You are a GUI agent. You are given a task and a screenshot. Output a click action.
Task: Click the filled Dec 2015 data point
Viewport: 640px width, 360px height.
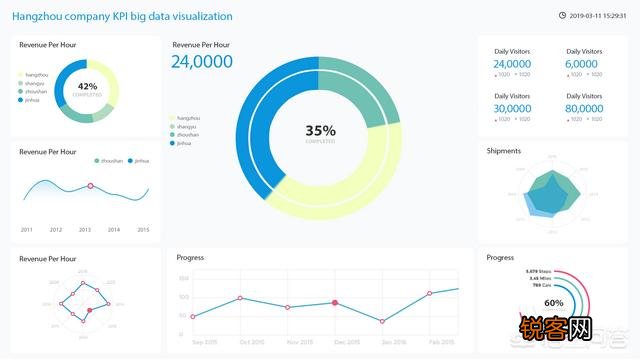(335, 303)
